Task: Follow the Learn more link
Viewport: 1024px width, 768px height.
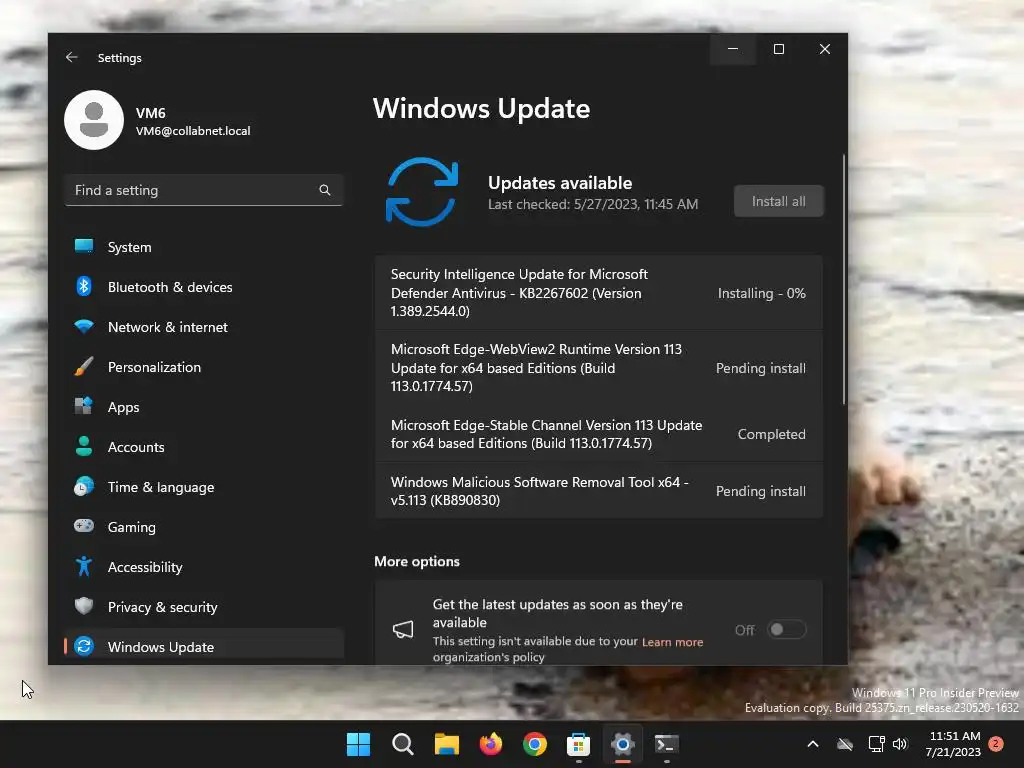Action: pyautogui.click(x=672, y=642)
